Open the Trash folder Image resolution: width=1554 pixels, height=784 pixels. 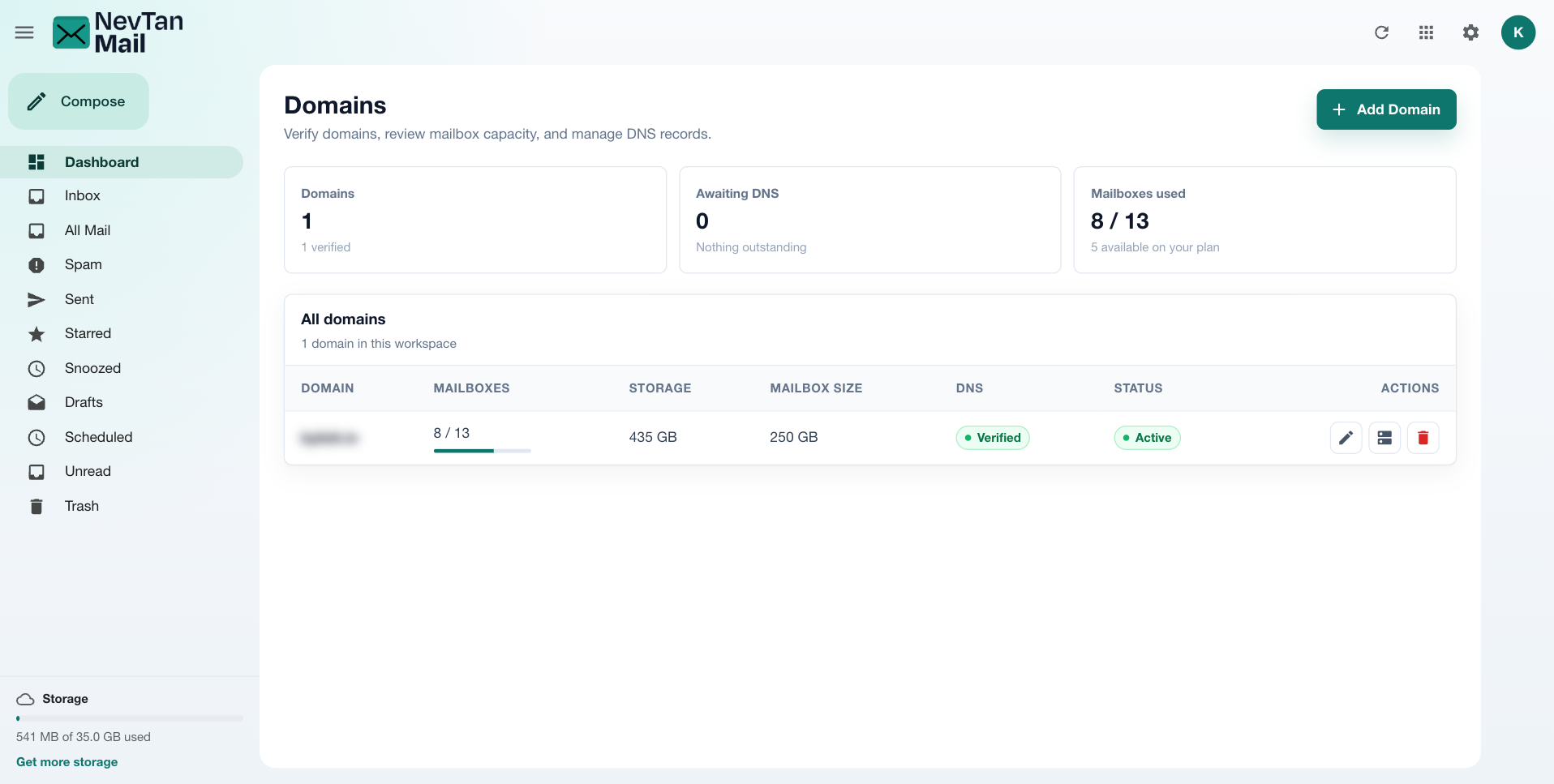(x=122, y=506)
